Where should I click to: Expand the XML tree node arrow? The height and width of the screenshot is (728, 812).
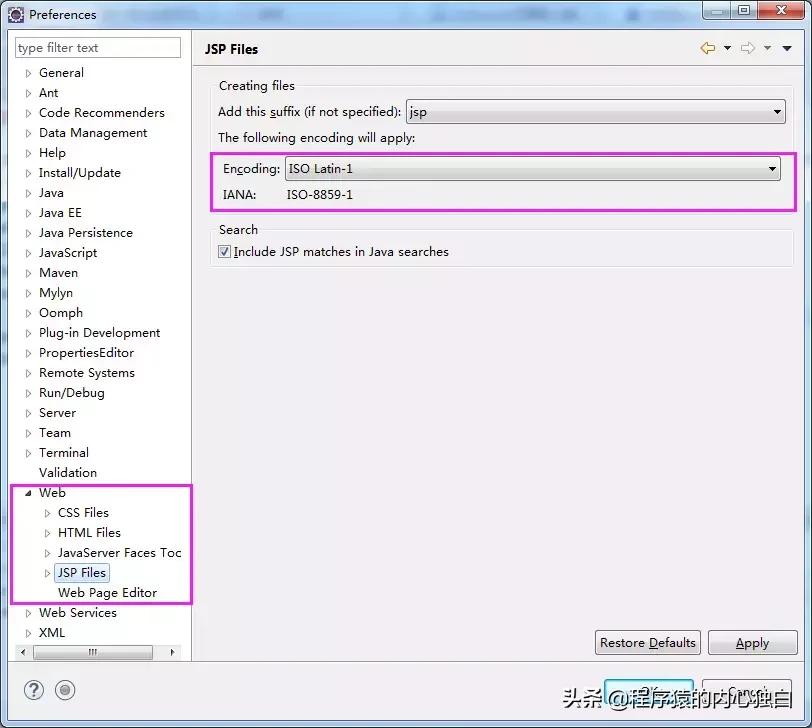(x=28, y=633)
